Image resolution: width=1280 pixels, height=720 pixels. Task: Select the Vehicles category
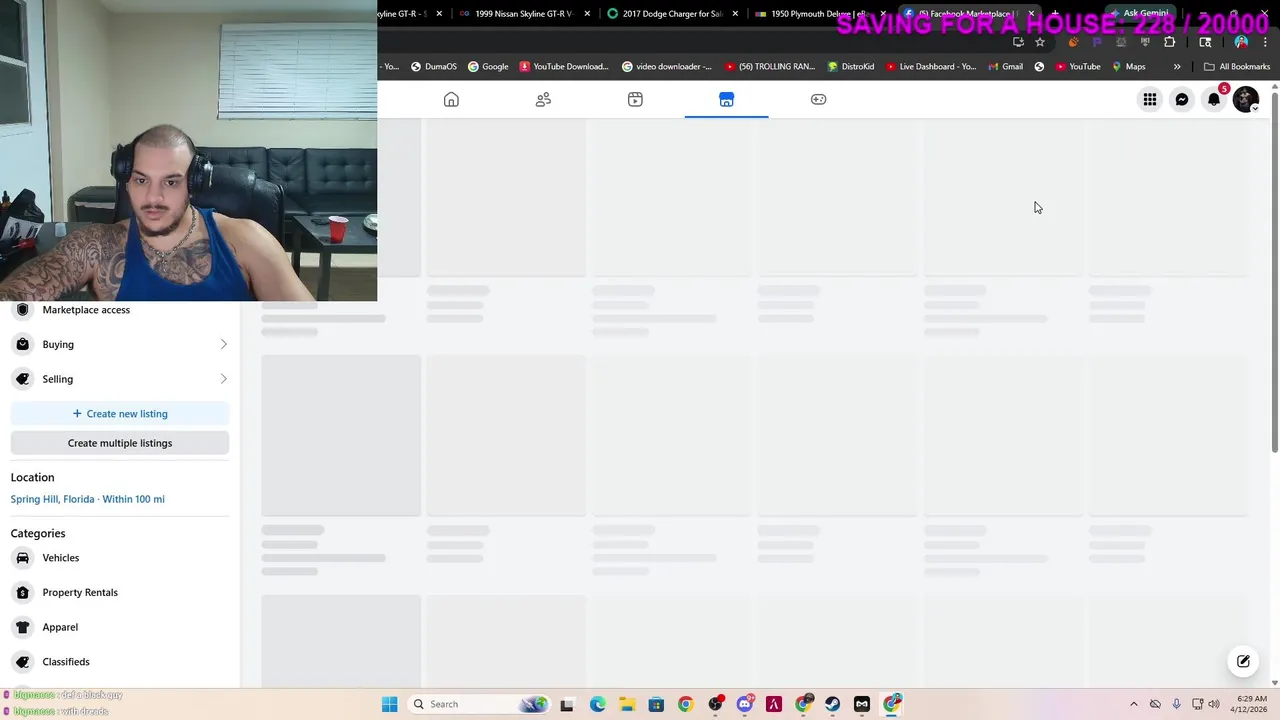[x=120, y=558]
